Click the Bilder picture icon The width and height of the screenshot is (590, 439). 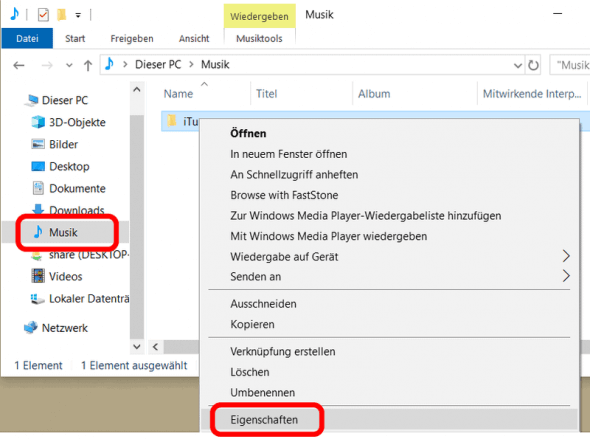coord(38,144)
